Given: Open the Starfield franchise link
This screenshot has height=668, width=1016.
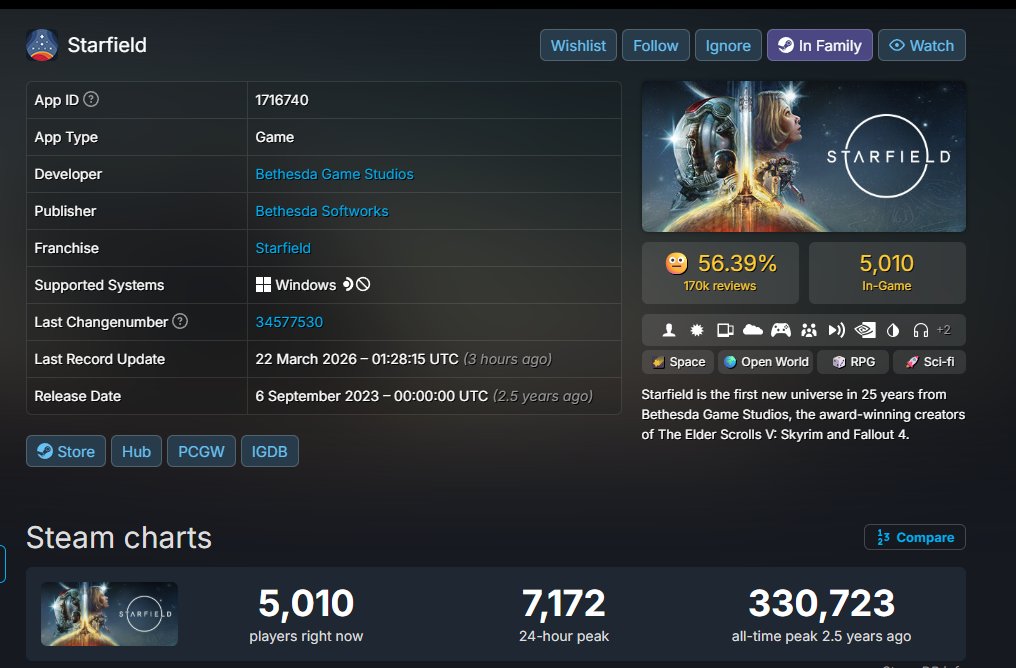Looking at the screenshot, I should point(283,248).
